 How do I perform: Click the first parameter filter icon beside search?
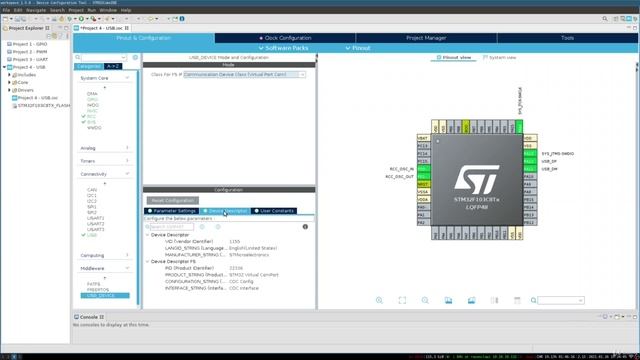click(202, 227)
